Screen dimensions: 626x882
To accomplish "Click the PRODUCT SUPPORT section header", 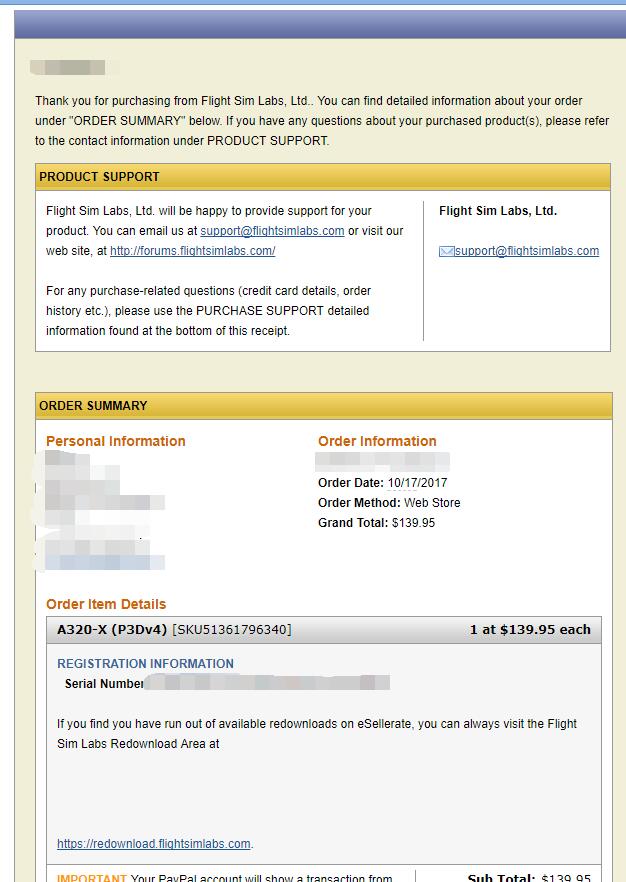I will [x=99, y=177].
